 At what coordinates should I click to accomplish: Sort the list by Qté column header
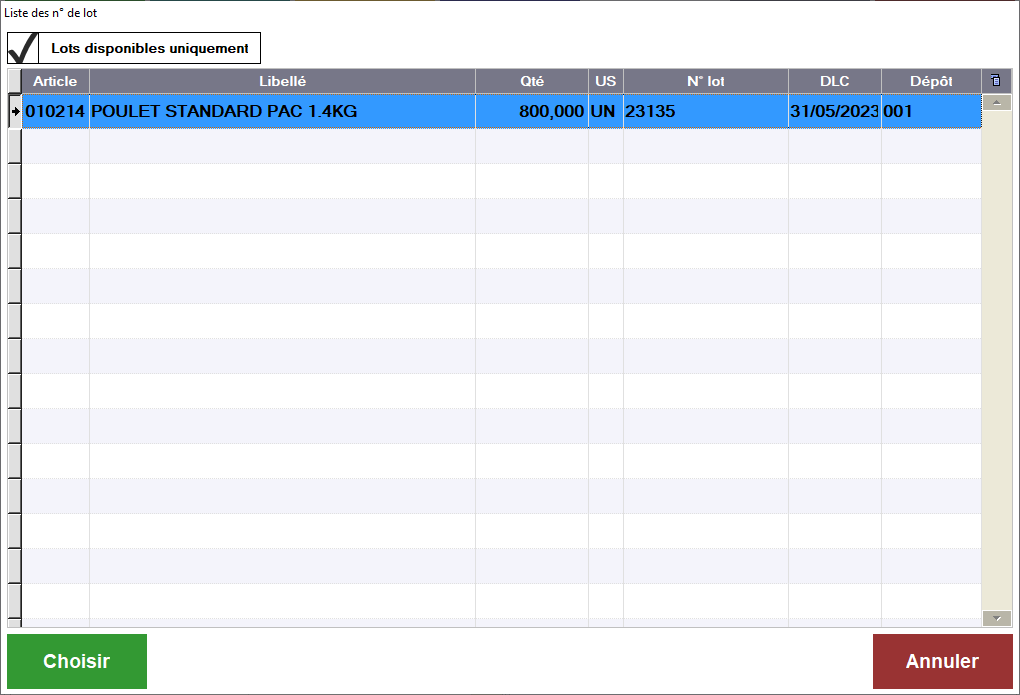click(x=532, y=81)
